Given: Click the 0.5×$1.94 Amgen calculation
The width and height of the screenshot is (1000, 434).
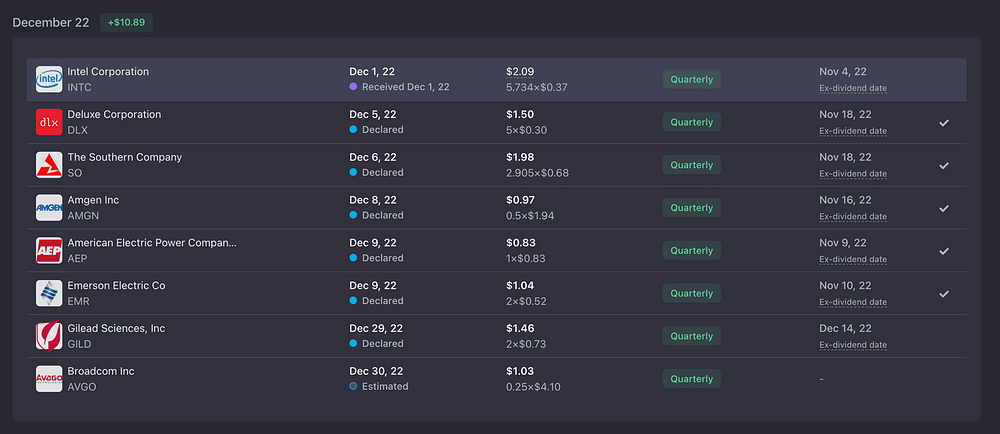Looking at the screenshot, I should (x=530, y=215).
